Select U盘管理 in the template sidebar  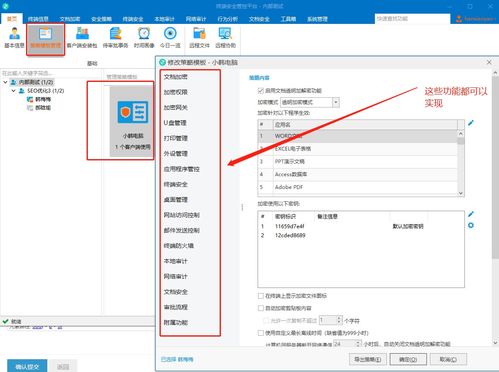tap(175, 123)
